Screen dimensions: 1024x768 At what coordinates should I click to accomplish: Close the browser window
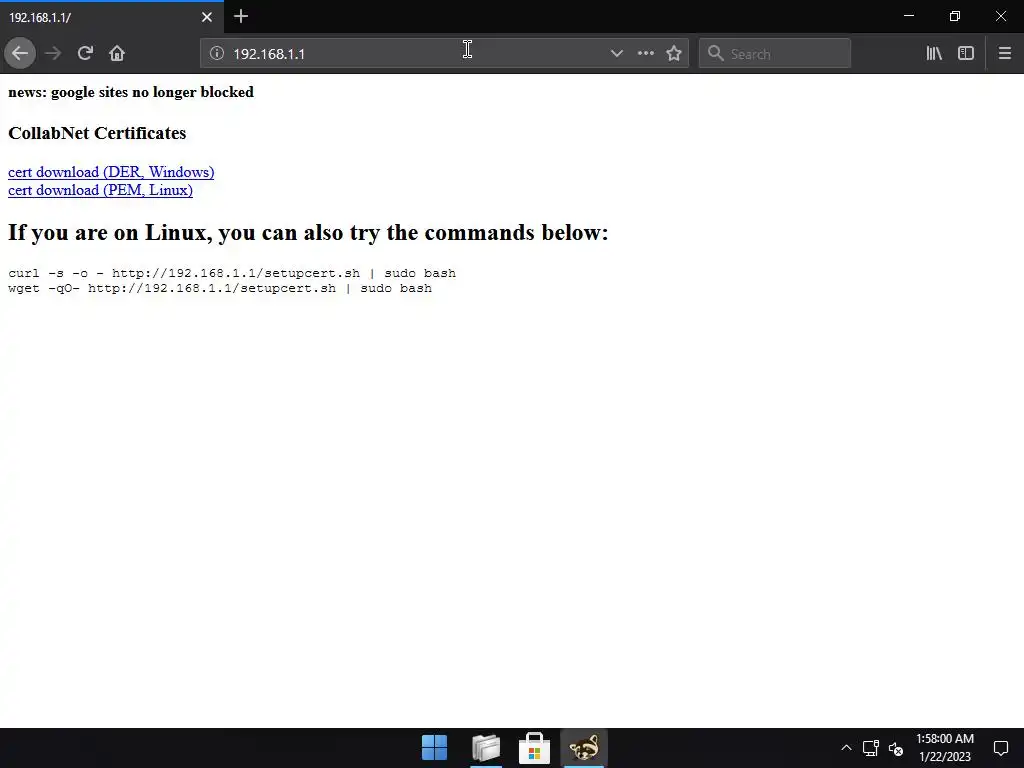click(1000, 16)
